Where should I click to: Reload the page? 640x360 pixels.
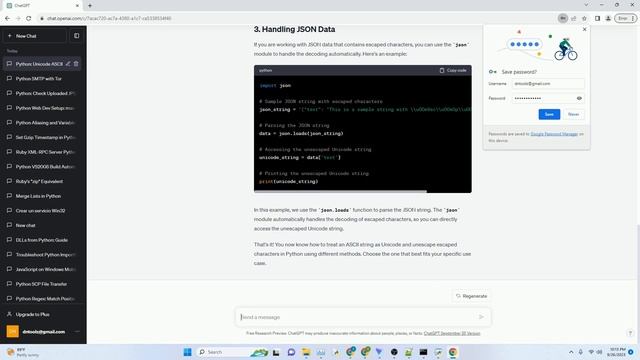pyautogui.click(x=29, y=18)
